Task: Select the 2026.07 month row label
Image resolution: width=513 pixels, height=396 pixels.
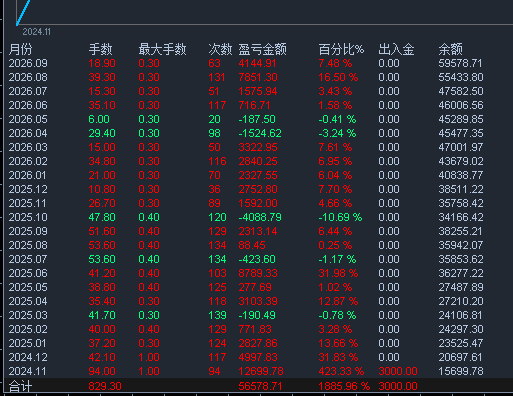Action: pos(28,91)
